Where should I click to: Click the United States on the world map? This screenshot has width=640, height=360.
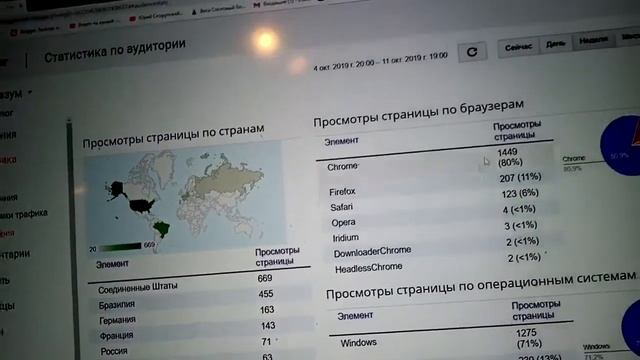coord(142,205)
